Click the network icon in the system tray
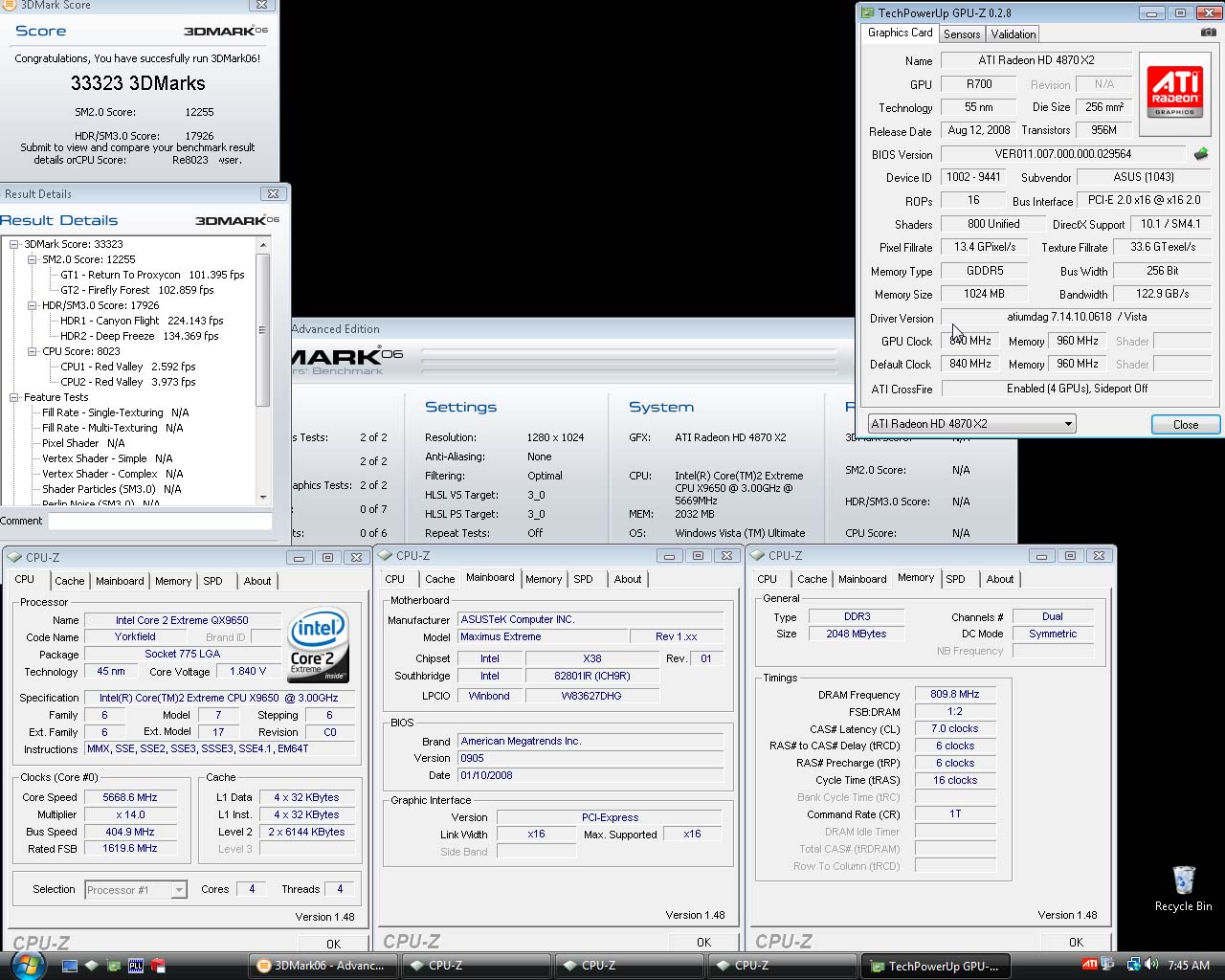Screen dimensions: 1225x980 click(x=1133, y=965)
